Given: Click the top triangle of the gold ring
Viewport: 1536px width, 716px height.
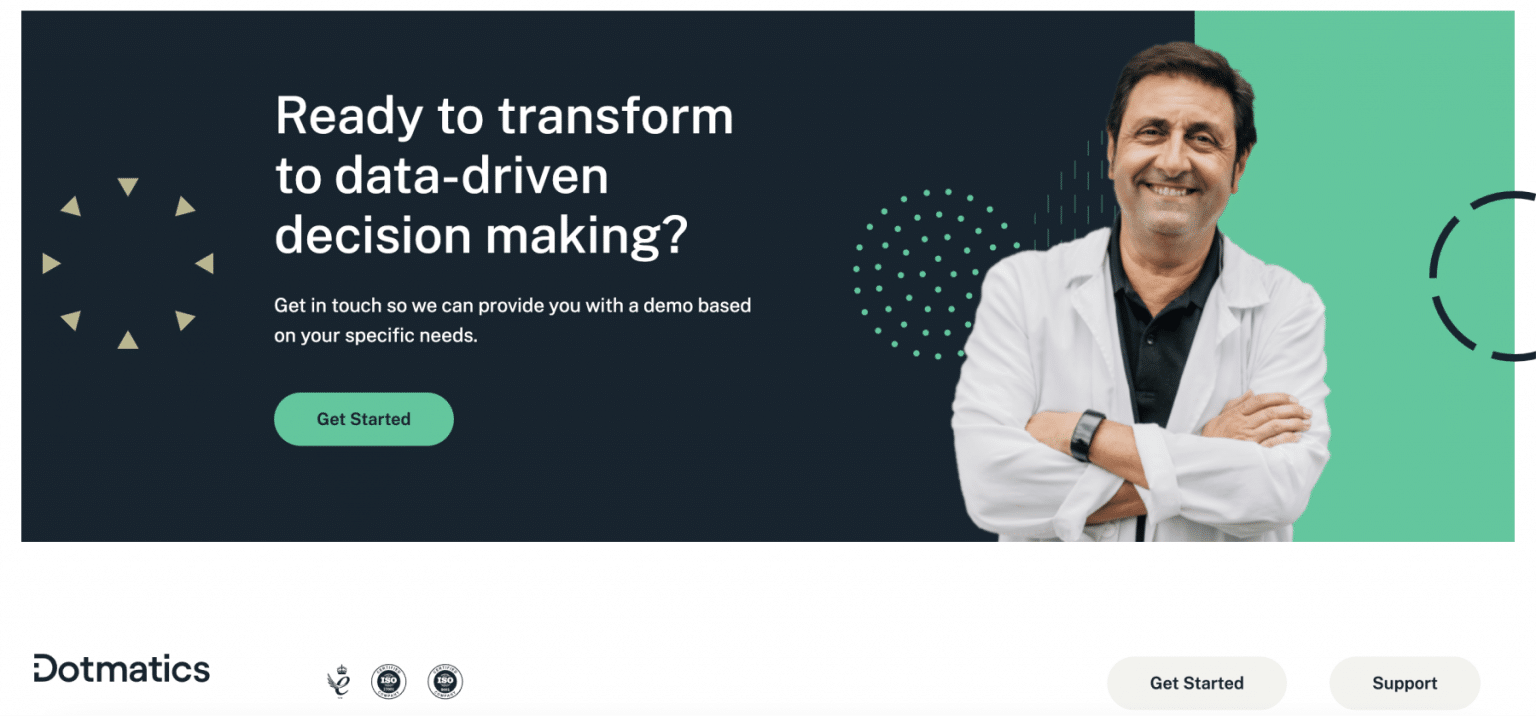Looking at the screenshot, I should click(127, 186).
